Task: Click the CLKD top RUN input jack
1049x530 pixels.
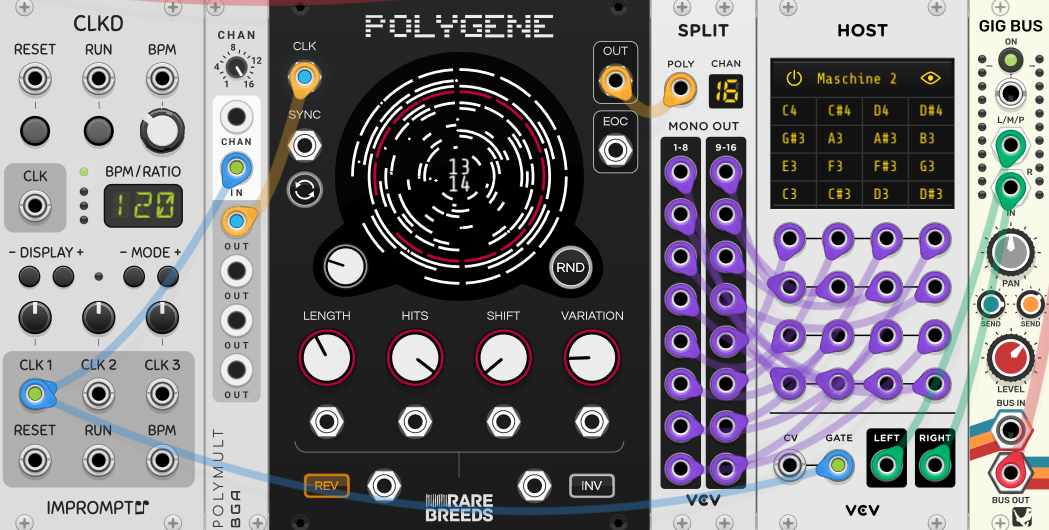Action: click(x=98, y=79)
